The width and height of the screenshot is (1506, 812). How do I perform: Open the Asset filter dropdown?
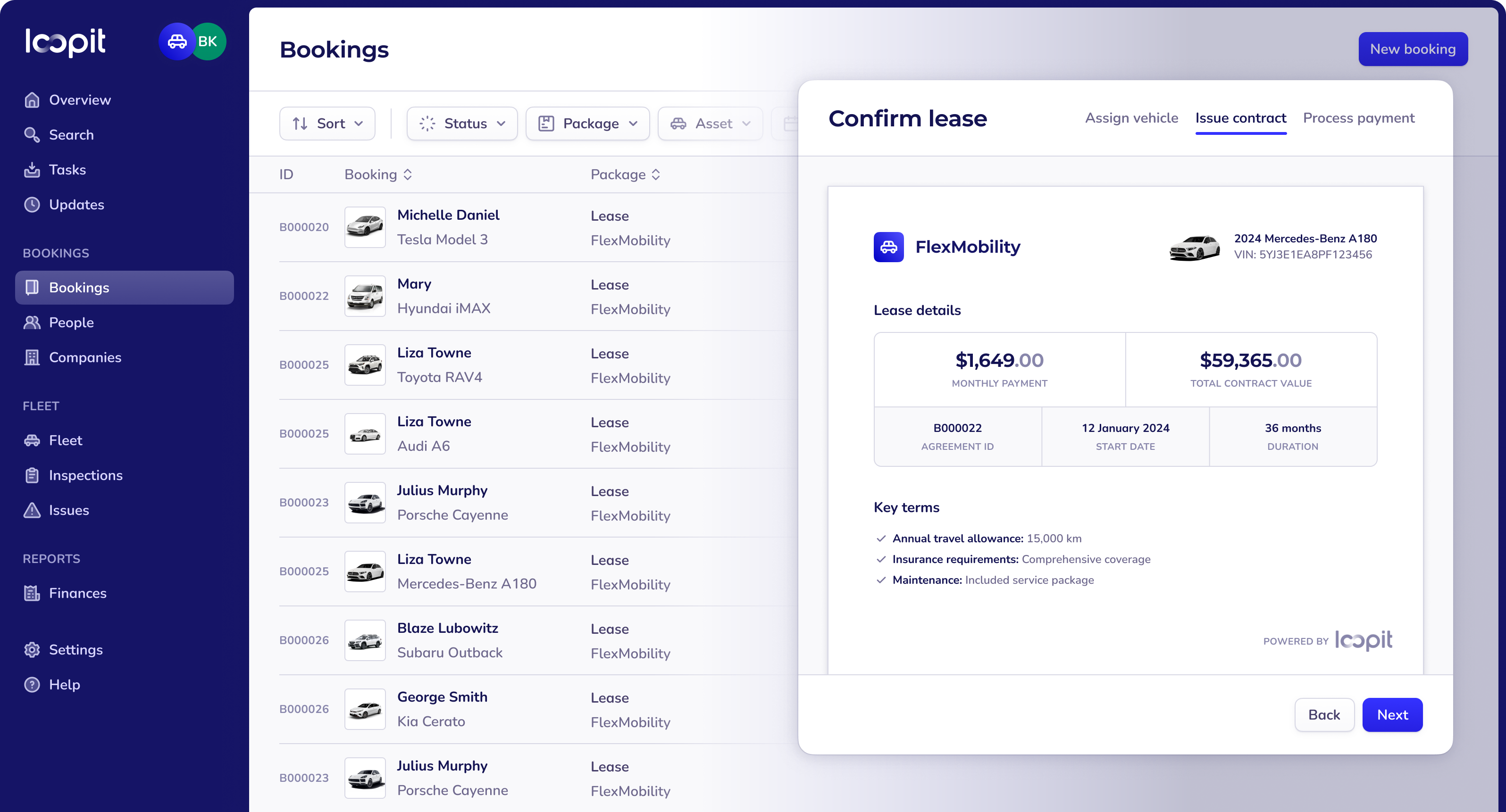pyautogui.click(x=709, y=123)
